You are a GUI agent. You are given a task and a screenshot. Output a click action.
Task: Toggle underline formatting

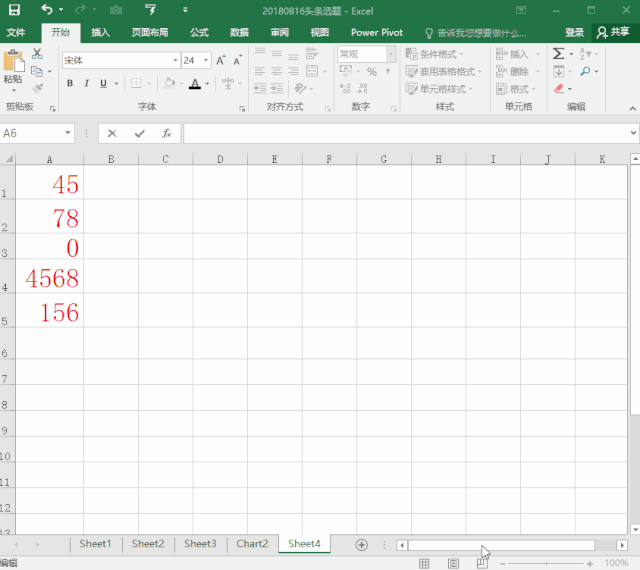[x=103, y=83]
